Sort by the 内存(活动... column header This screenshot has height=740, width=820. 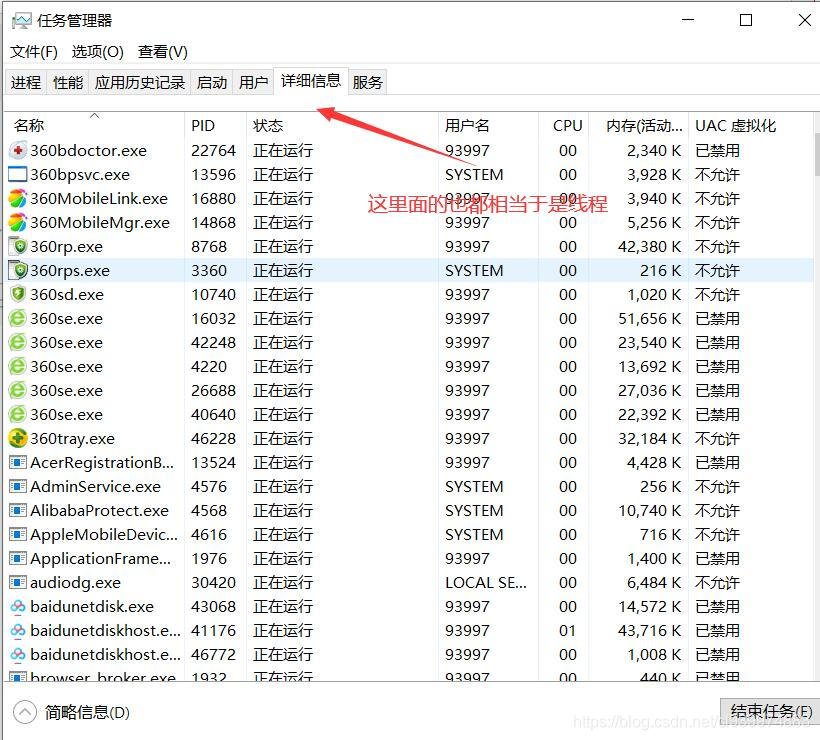(x=639, y=126)
